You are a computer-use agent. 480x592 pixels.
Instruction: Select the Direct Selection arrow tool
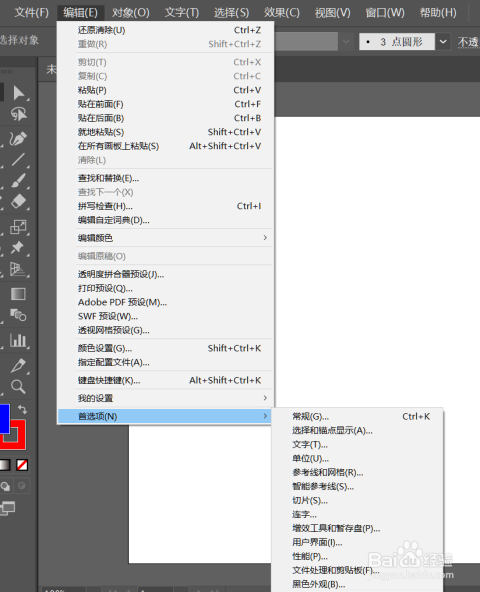19,93
